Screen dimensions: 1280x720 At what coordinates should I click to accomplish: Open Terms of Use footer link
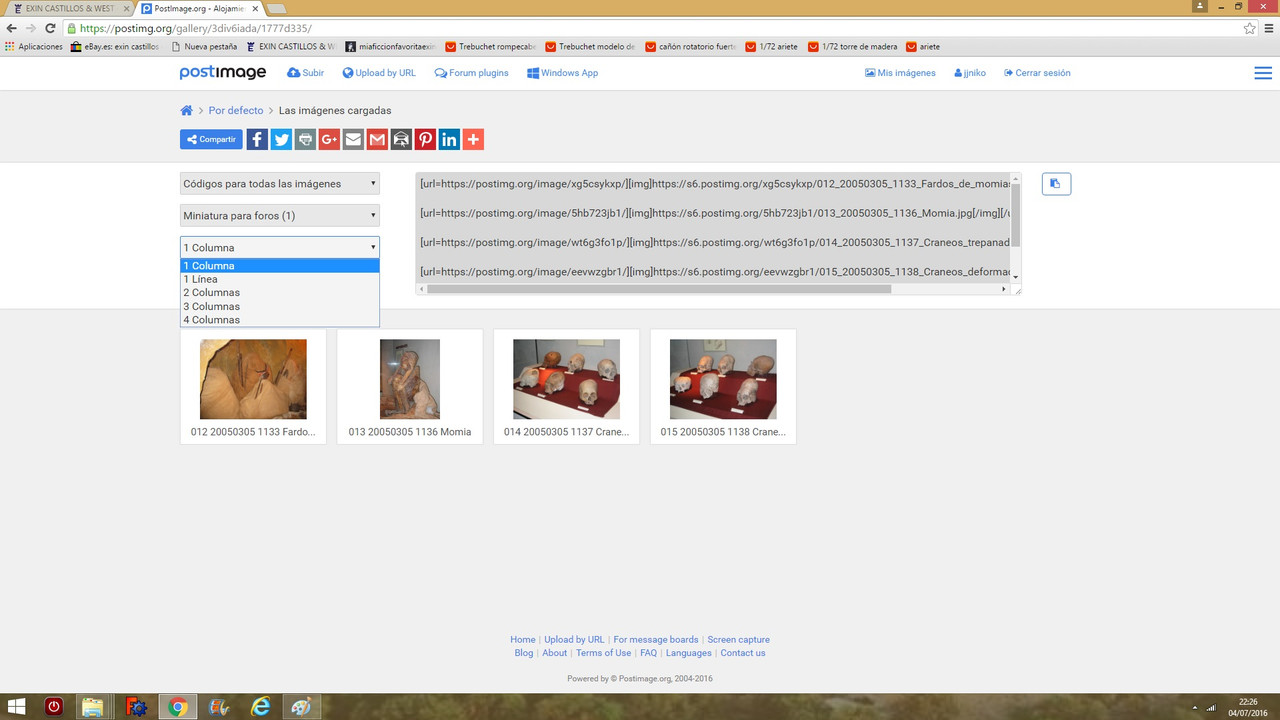click(603, 653)
